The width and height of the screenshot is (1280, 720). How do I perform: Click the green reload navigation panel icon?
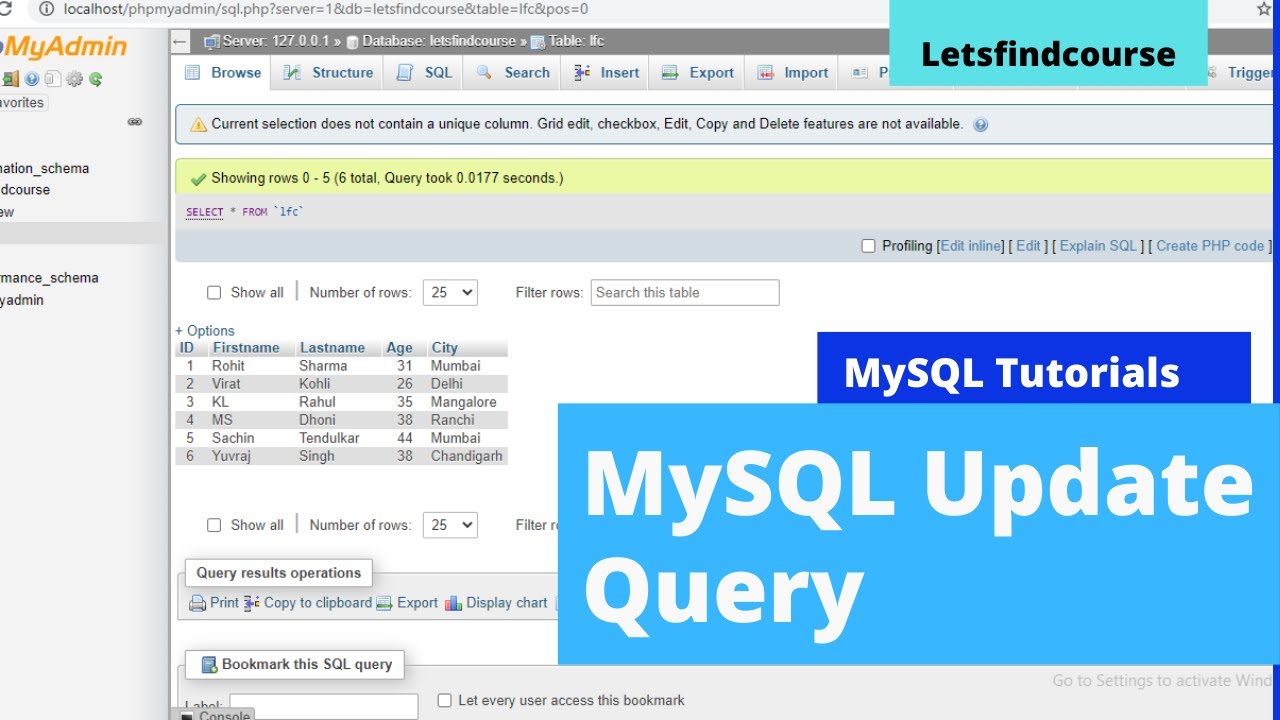pyautogui.click(x=96, y=79)
